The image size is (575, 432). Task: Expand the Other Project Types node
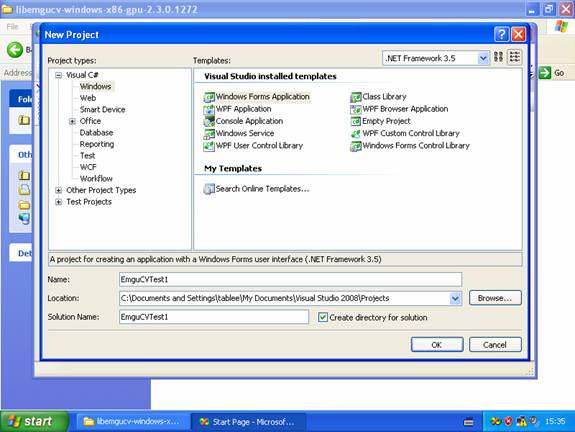(58, 190)
